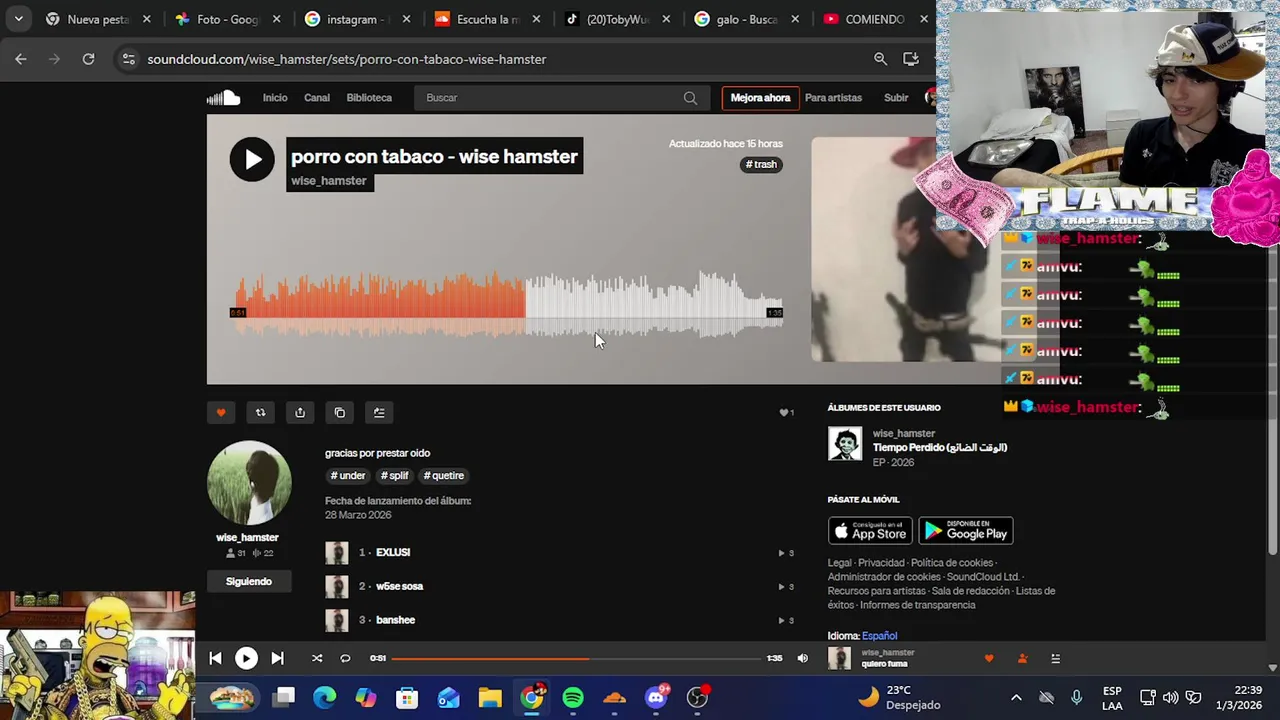Image resolution: width=1280 pixels, height=720 pixels.
Task: Open the Biblioteca page
Action: click(x=369, y=98)
